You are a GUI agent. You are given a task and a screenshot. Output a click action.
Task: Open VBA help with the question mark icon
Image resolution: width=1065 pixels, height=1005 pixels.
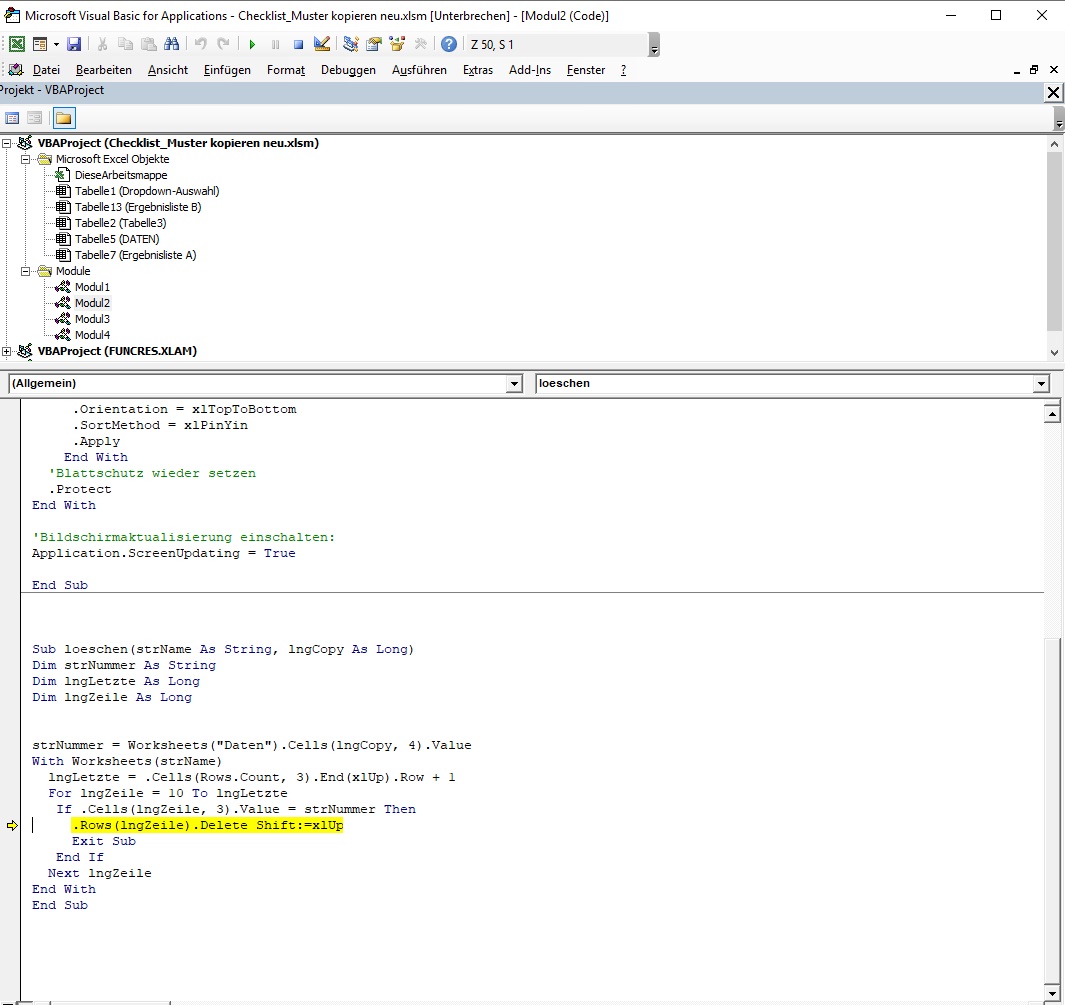pyautogui.click(x=449, y=44)
